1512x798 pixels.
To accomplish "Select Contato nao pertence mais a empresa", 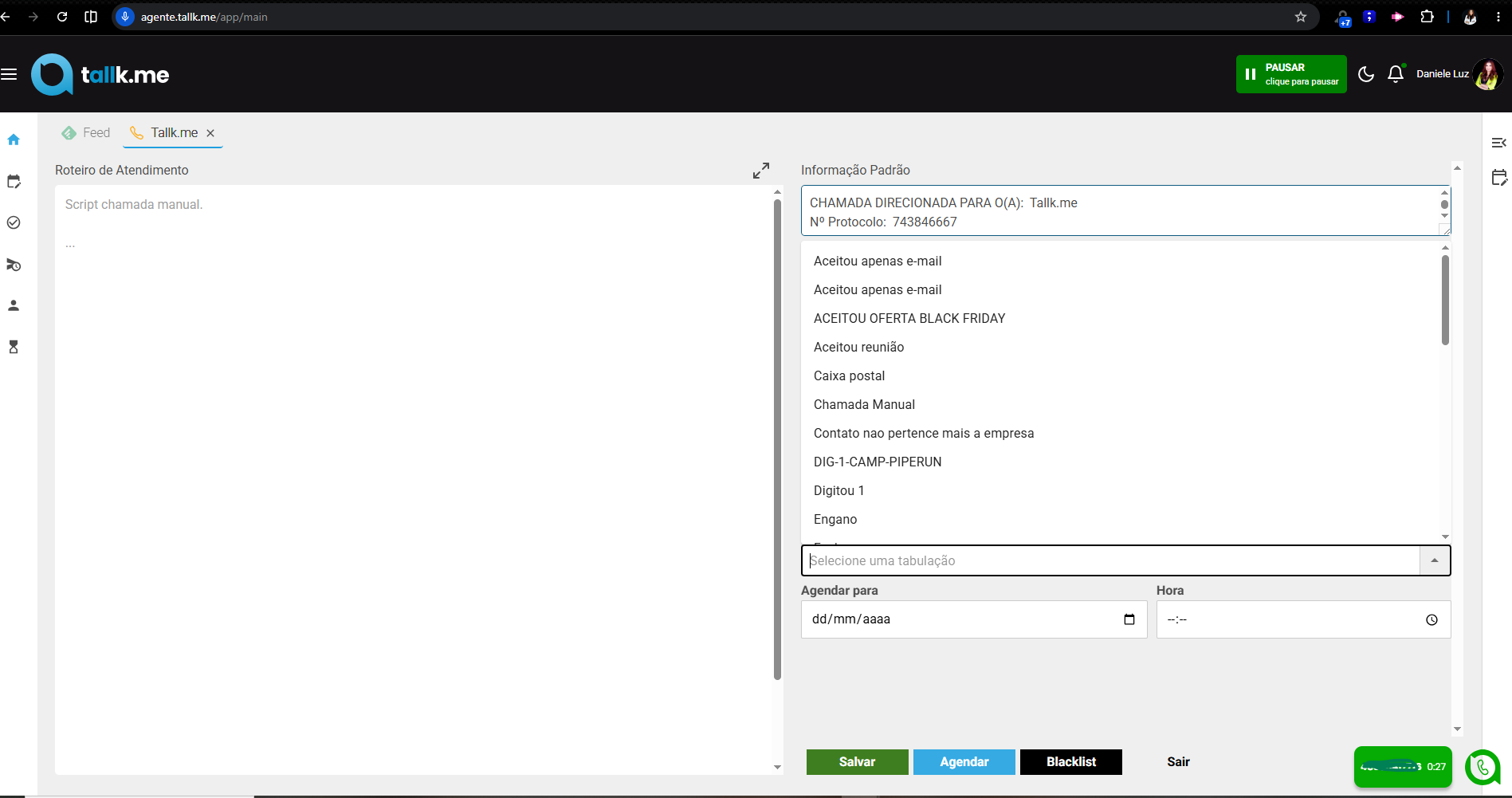I will tap(924, 433).
